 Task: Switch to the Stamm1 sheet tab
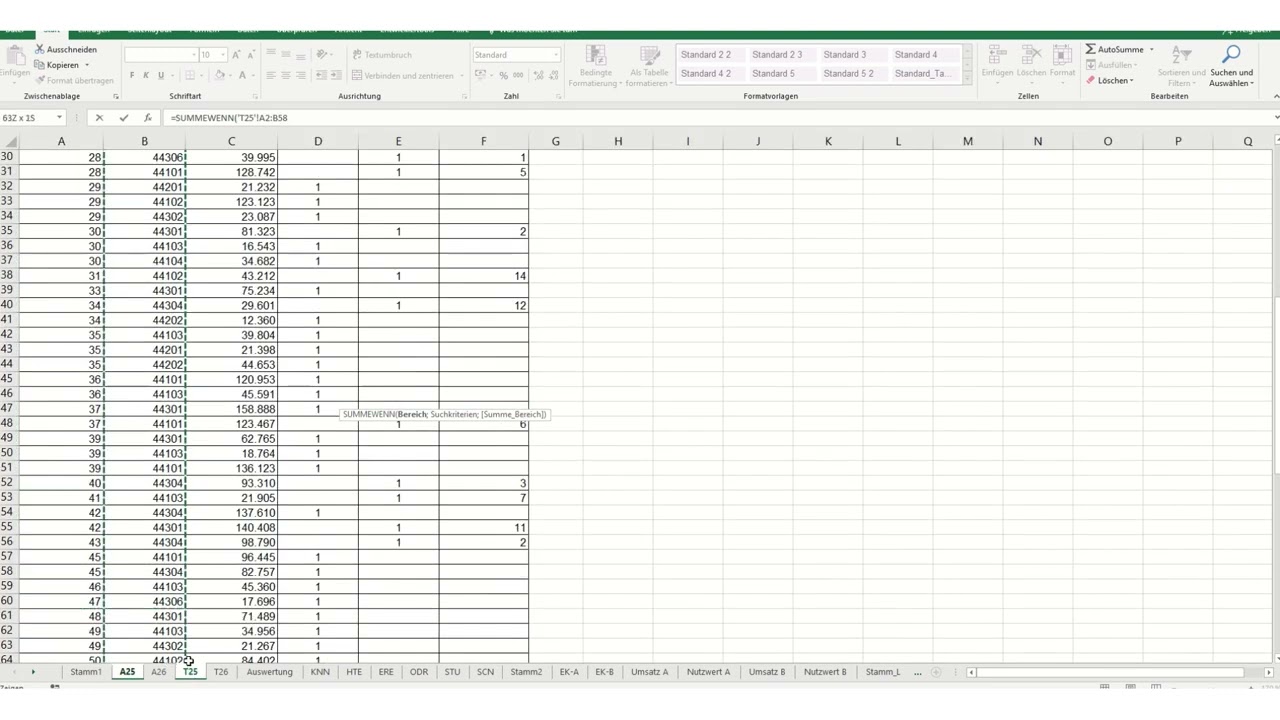click(86, 672)
